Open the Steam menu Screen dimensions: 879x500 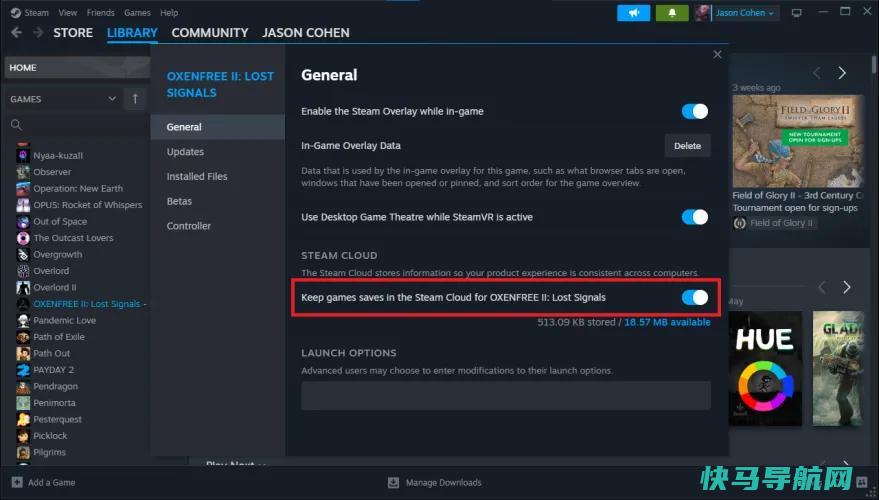coord(36,12)
